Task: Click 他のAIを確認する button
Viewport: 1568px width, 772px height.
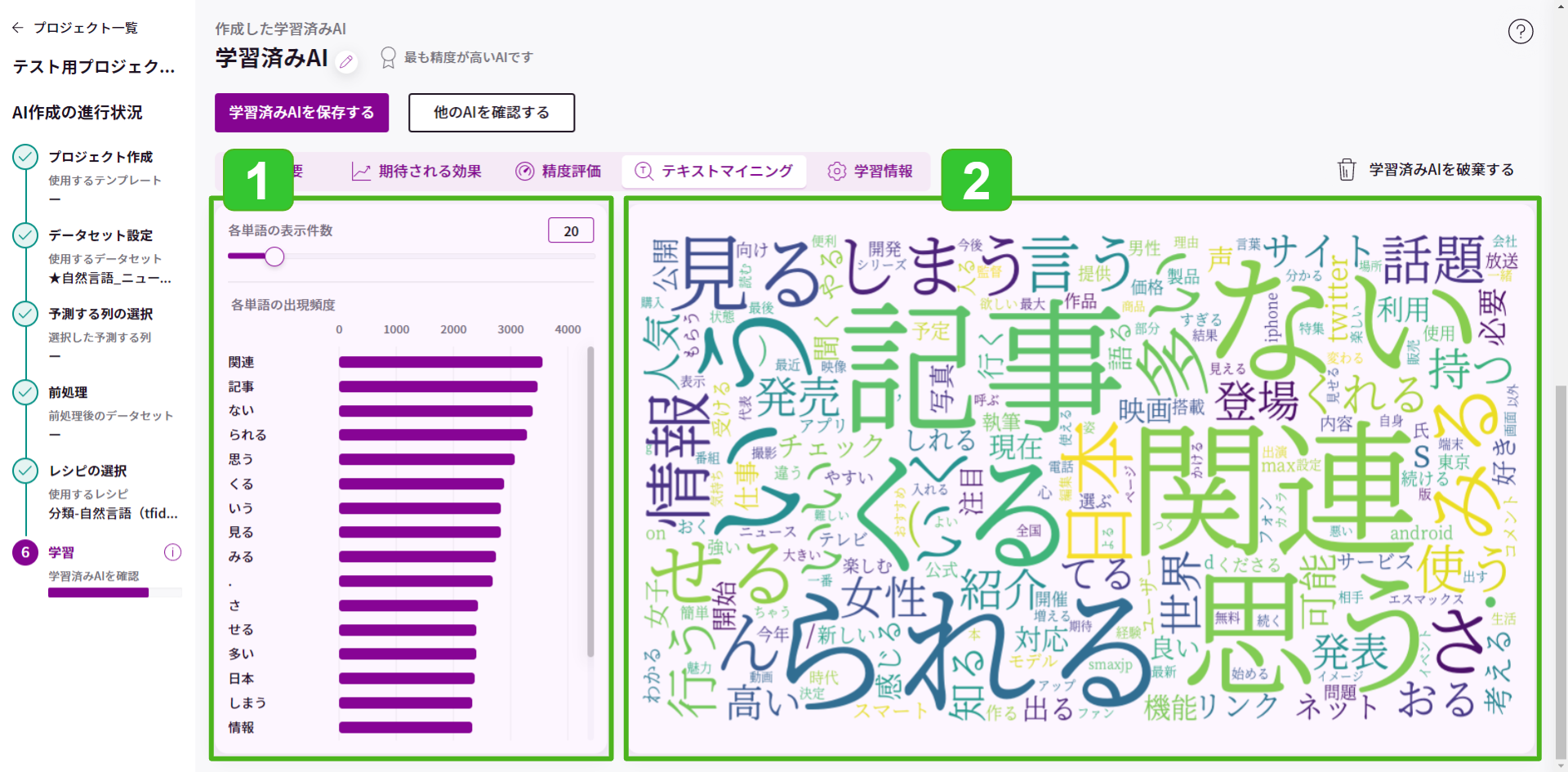Action: 492,113
